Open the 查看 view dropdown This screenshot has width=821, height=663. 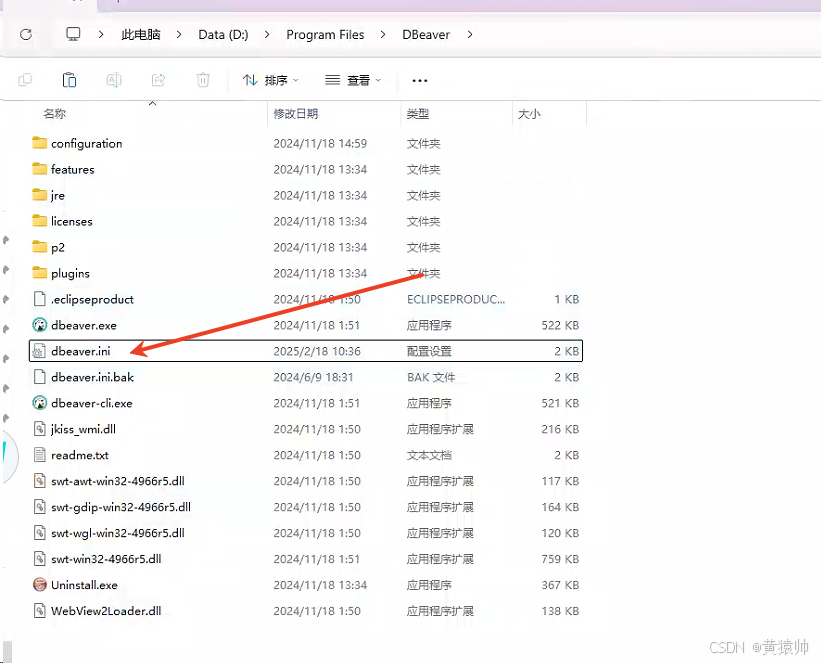coord(352,80)
